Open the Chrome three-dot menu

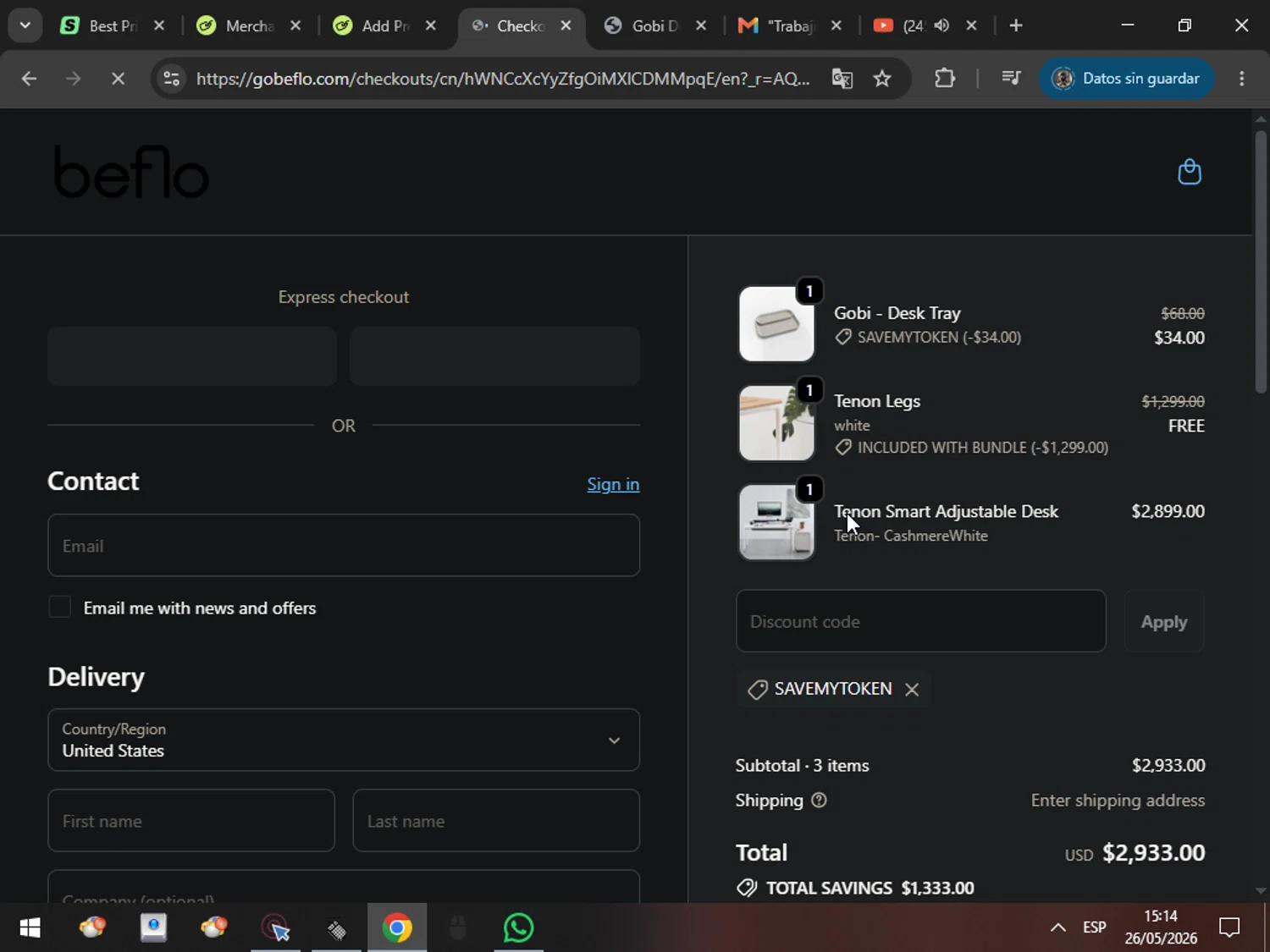1242,79
